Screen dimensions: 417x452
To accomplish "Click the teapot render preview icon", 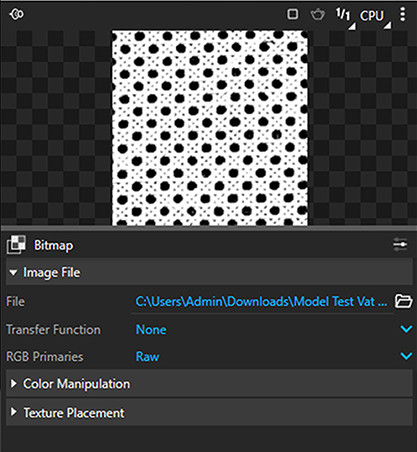I will tap(317, 15).
